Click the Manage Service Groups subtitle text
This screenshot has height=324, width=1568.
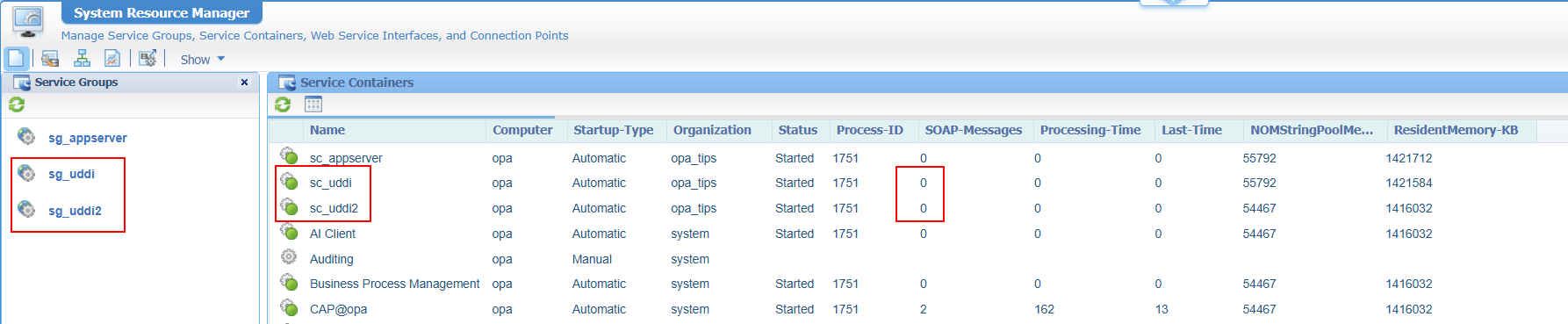click(x=314, y=36)
